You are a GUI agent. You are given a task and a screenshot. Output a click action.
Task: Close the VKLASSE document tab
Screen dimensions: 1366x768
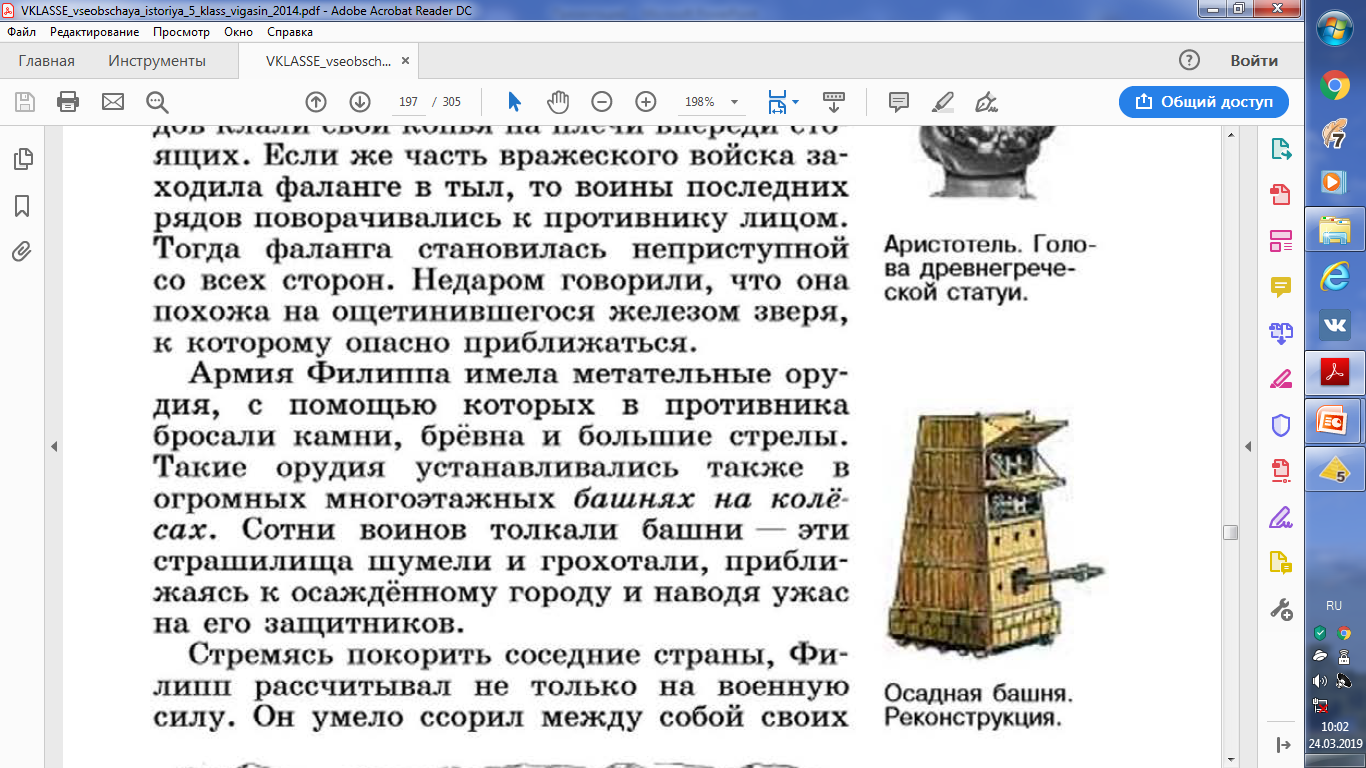[x=405, y=61]
